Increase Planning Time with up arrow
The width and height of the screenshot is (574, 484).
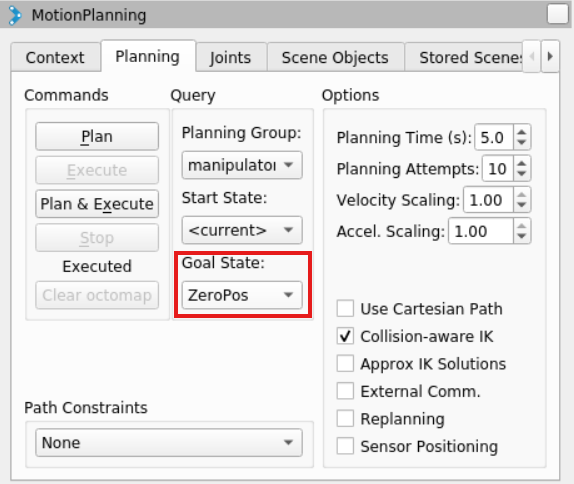pos(522,132)
